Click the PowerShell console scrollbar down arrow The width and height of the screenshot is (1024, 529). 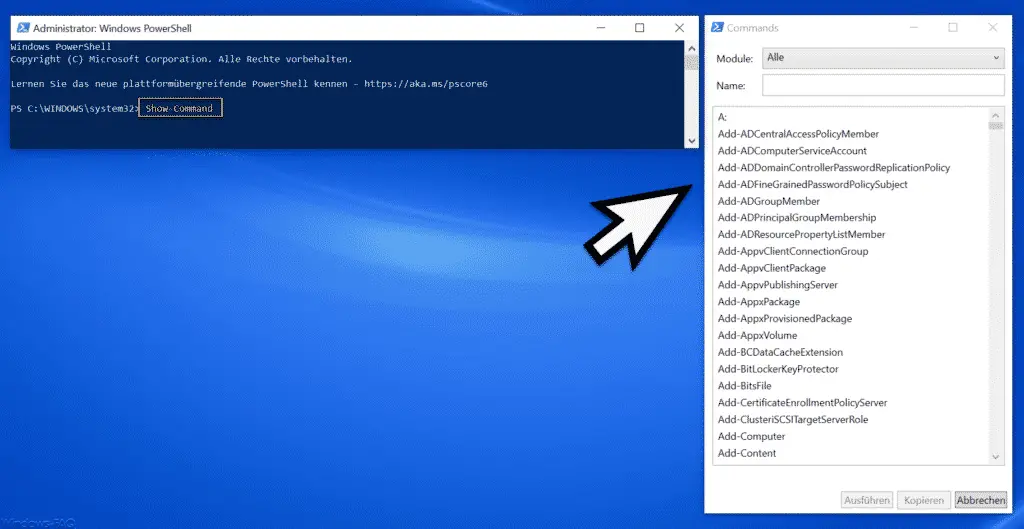(692, 141)
